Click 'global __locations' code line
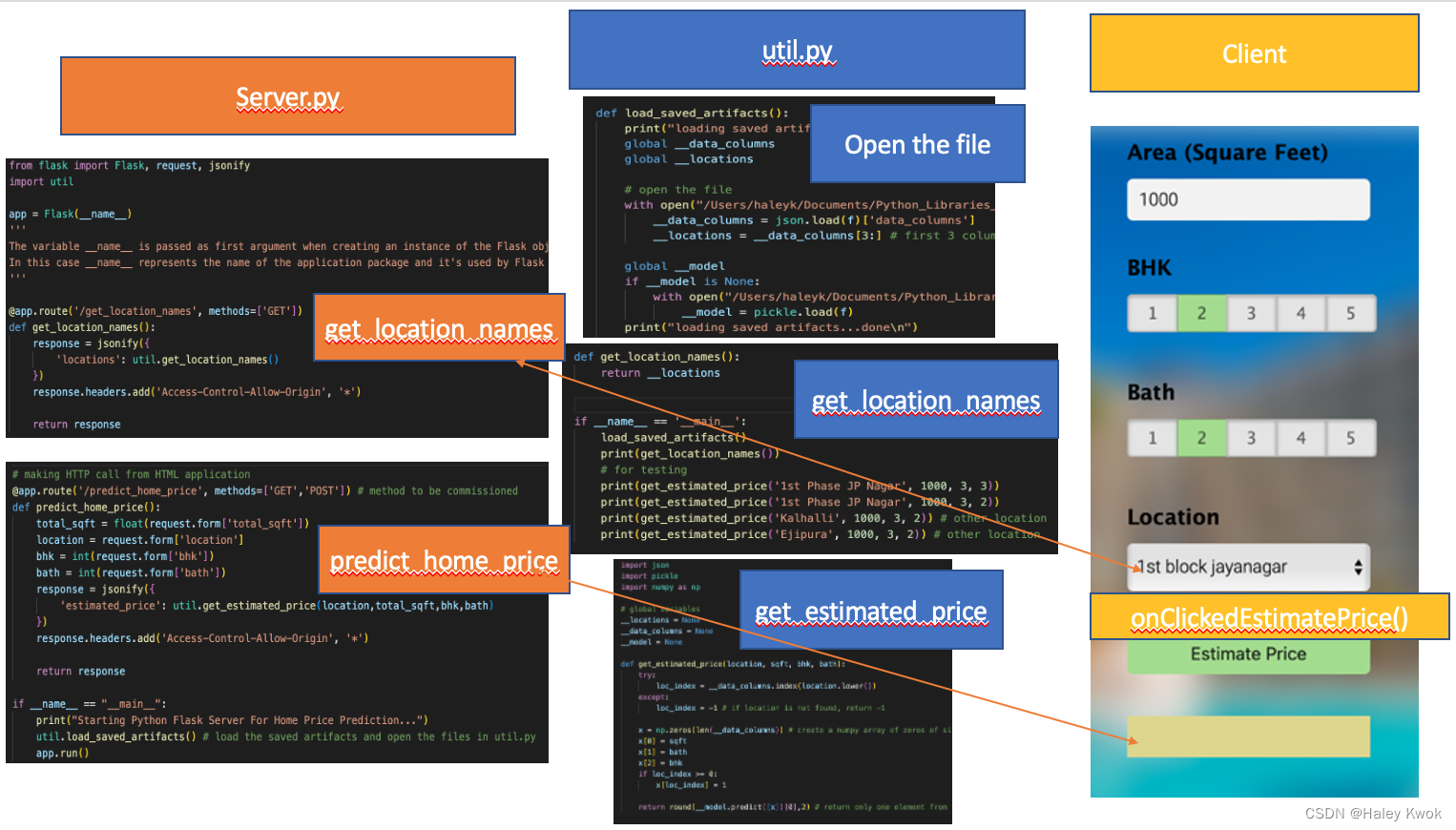Image resolution: width=1456 pixels, height=830 pixels. click(x=689, y=159)
